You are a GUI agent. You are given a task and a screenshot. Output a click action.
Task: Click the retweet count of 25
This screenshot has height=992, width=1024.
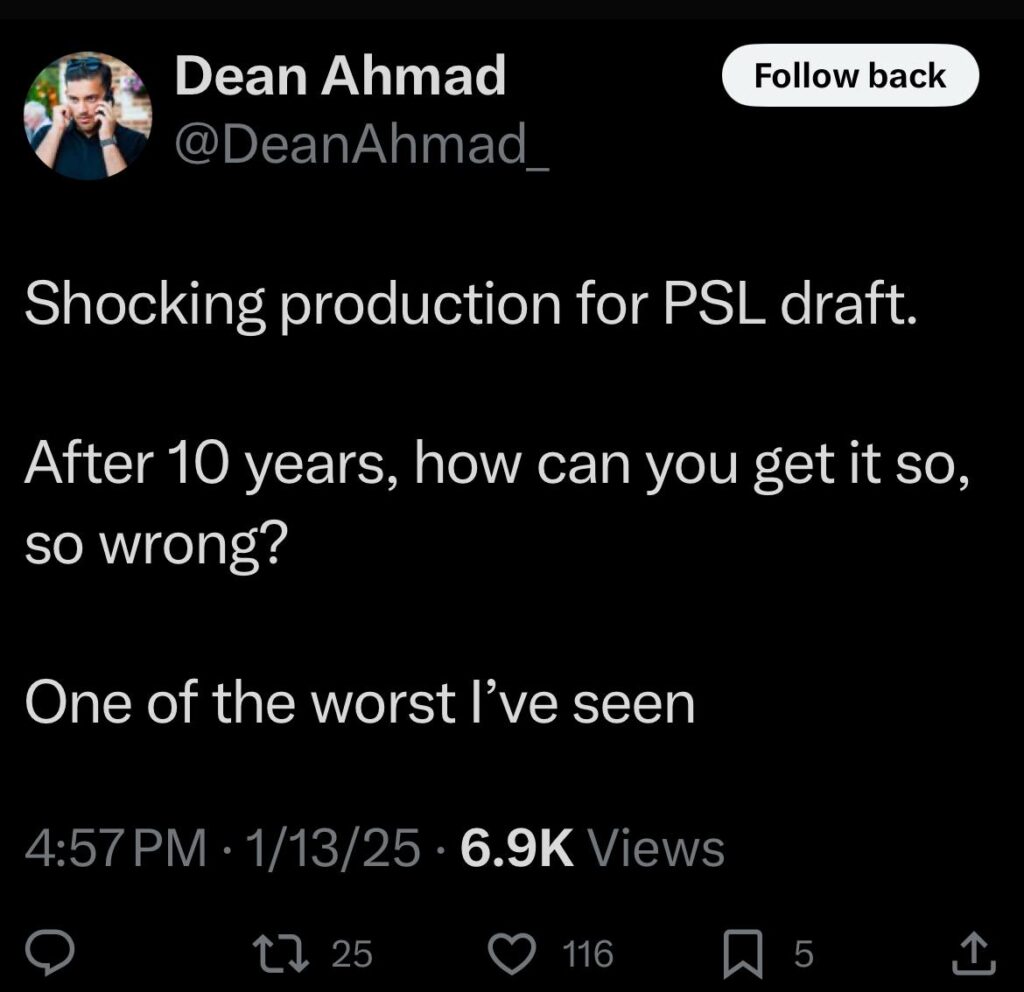(x=351, y=954)
